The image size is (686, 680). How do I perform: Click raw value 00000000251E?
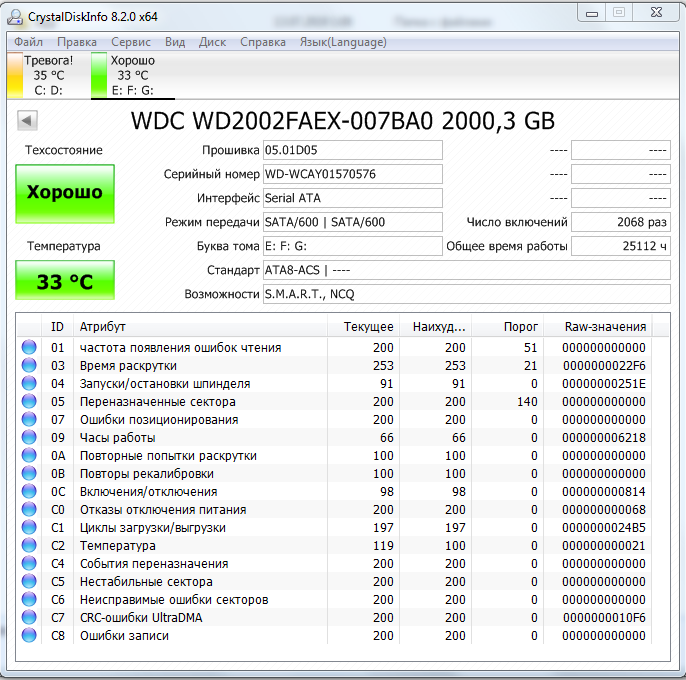604,383
